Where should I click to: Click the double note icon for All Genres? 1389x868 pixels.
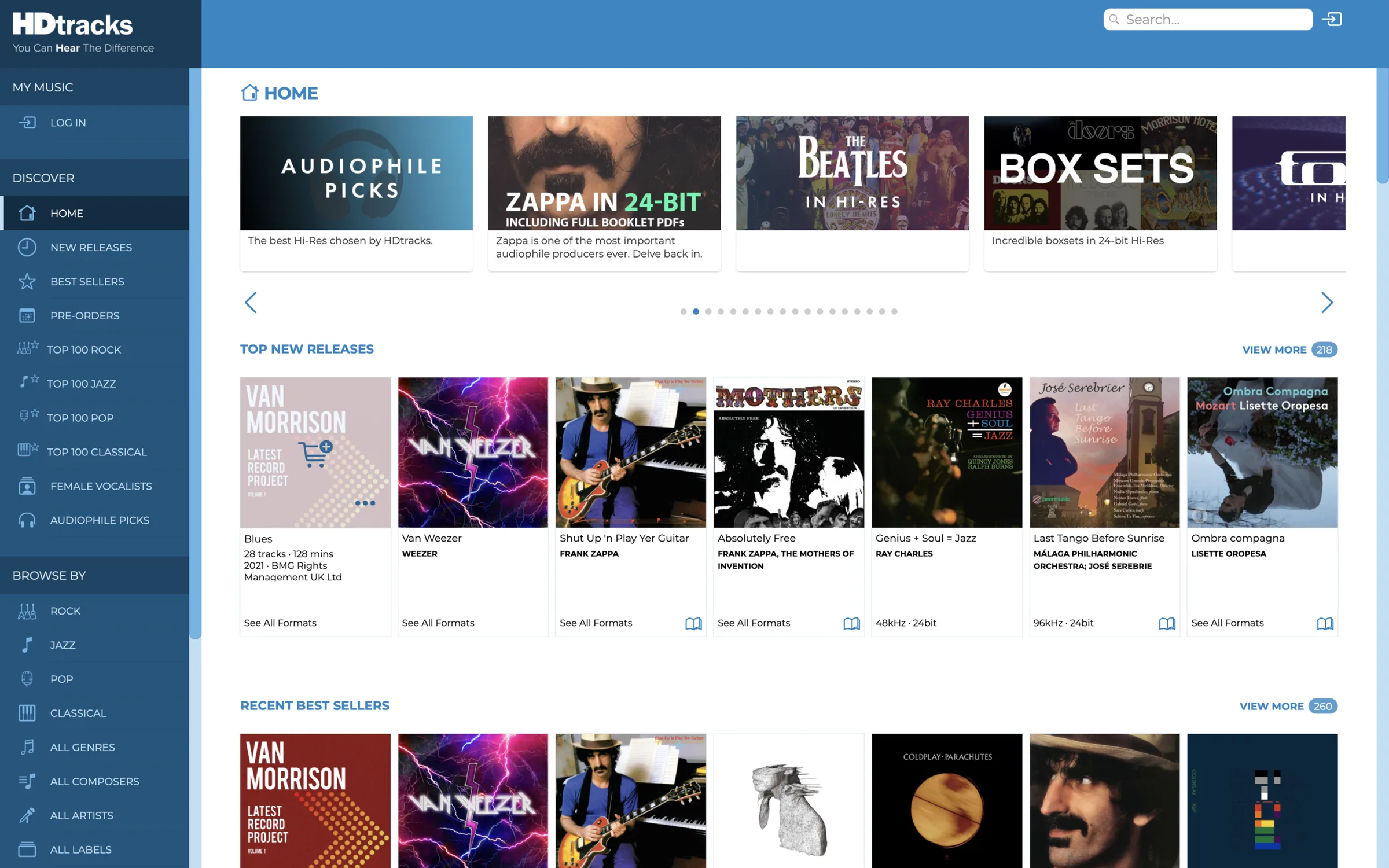pyautogui.click(x=27, y=747)
